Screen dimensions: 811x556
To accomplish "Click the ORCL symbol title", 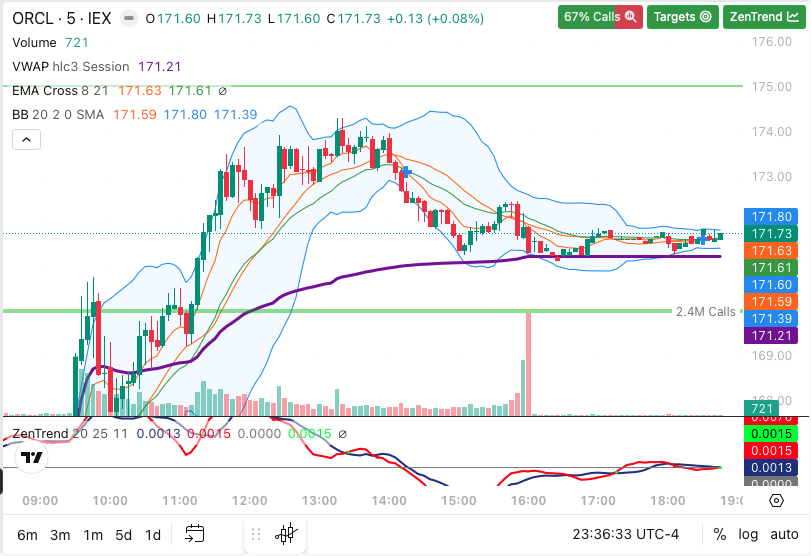I will [62, 19].
